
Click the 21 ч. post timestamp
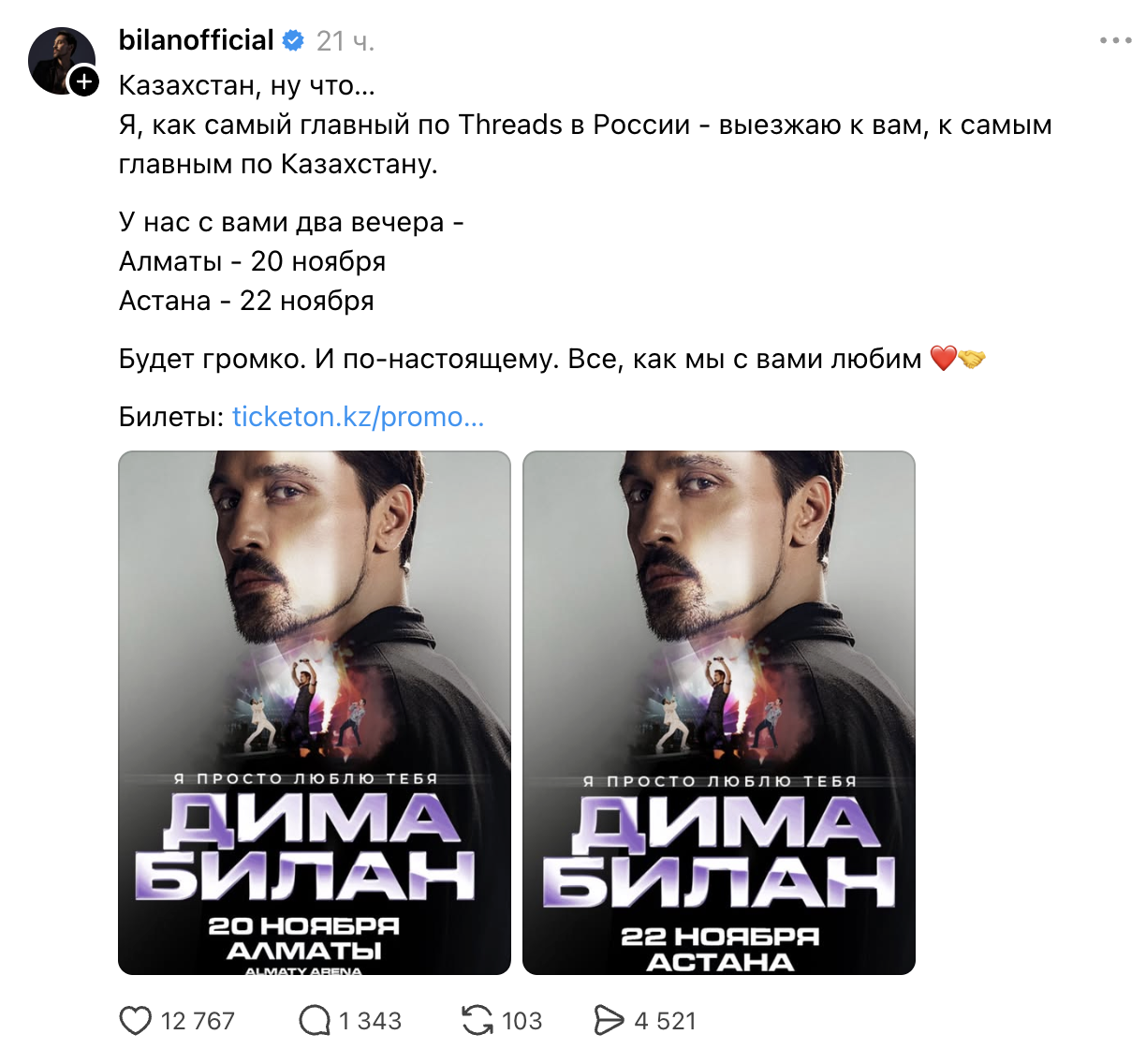pyautogui.click(x=345, y=41)
